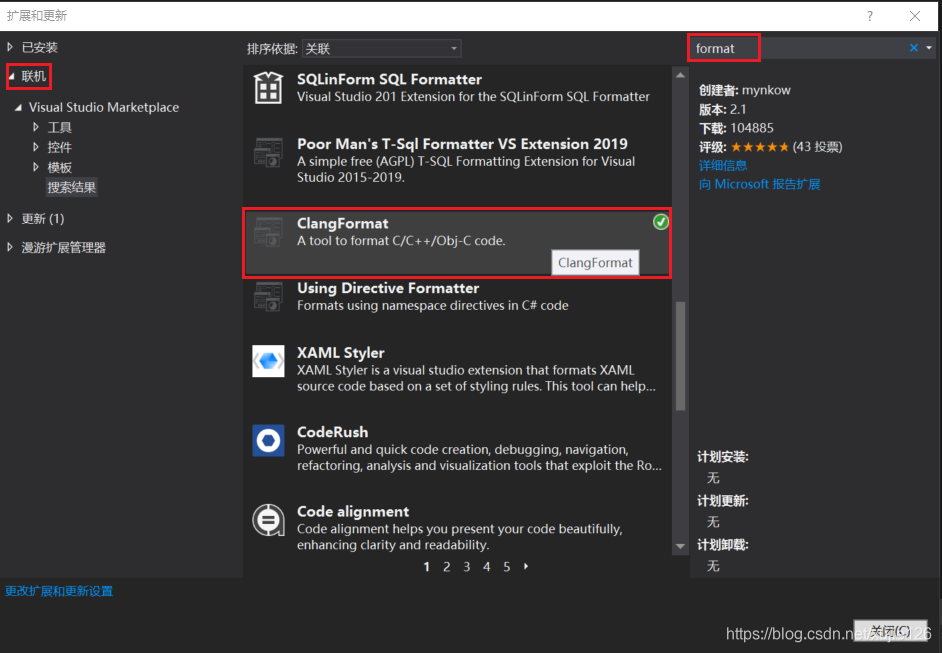Click the SQLinForm SQL Formatter extension icon
This screenshot has width=942, height=653.
(x=268, y=88)
